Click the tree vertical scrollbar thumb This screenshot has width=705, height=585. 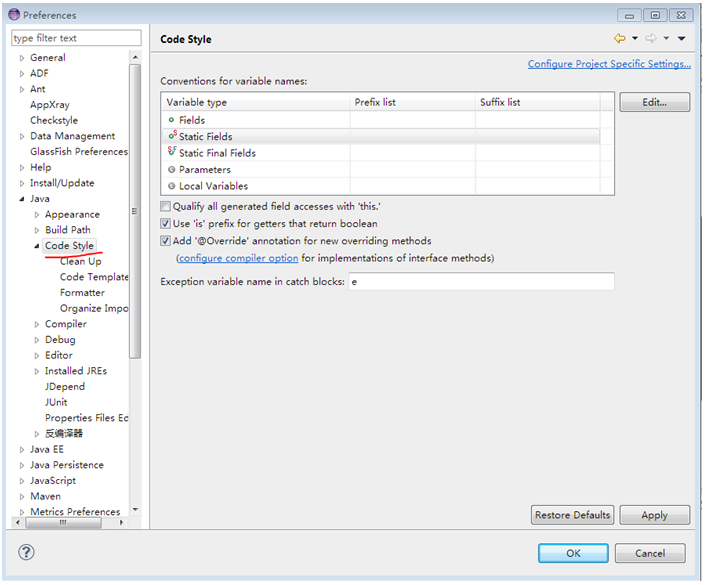pyautogui.click(x=135, y=211)
